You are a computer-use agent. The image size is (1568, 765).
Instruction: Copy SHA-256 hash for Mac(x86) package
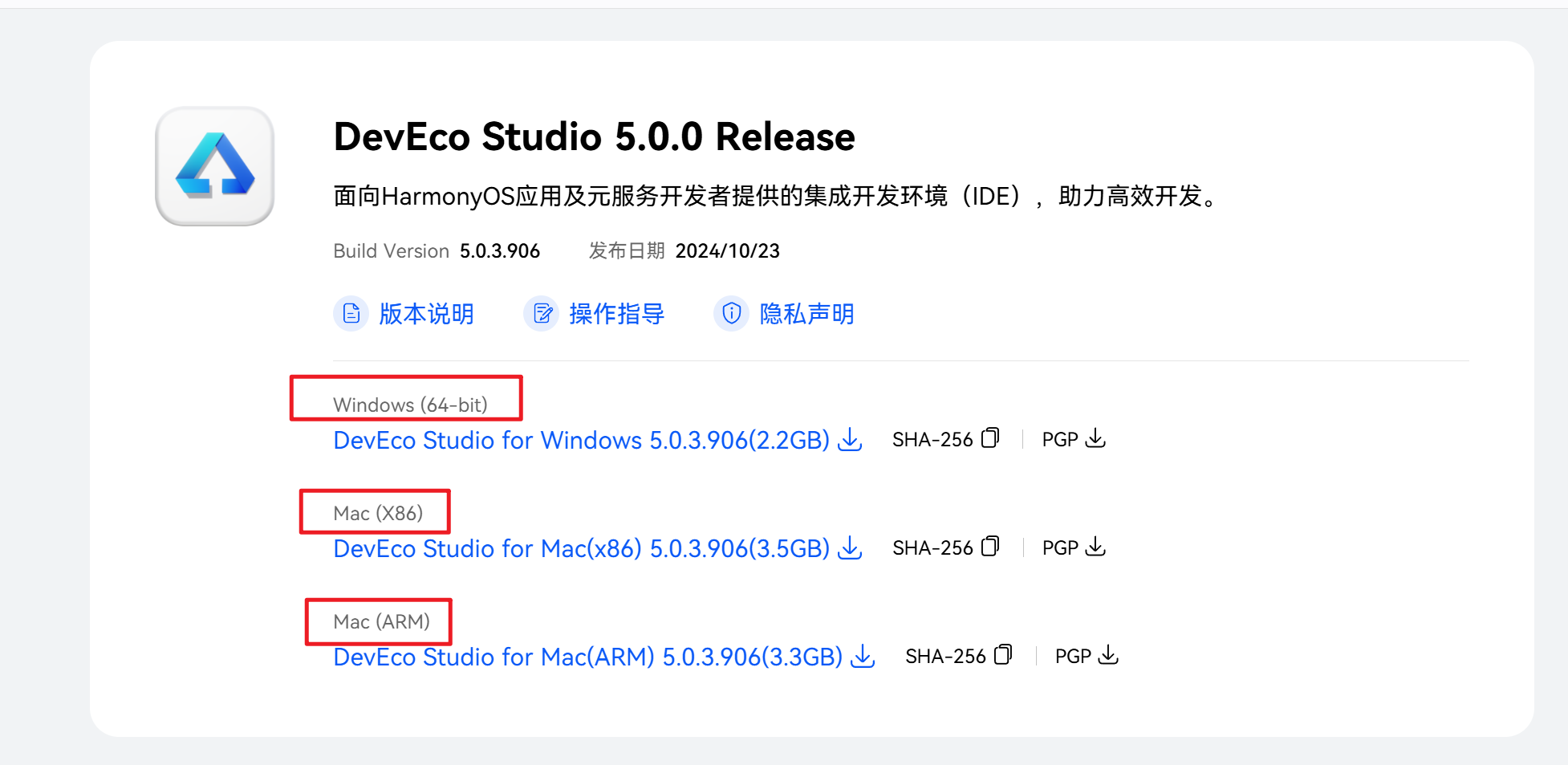click(991, 547)
